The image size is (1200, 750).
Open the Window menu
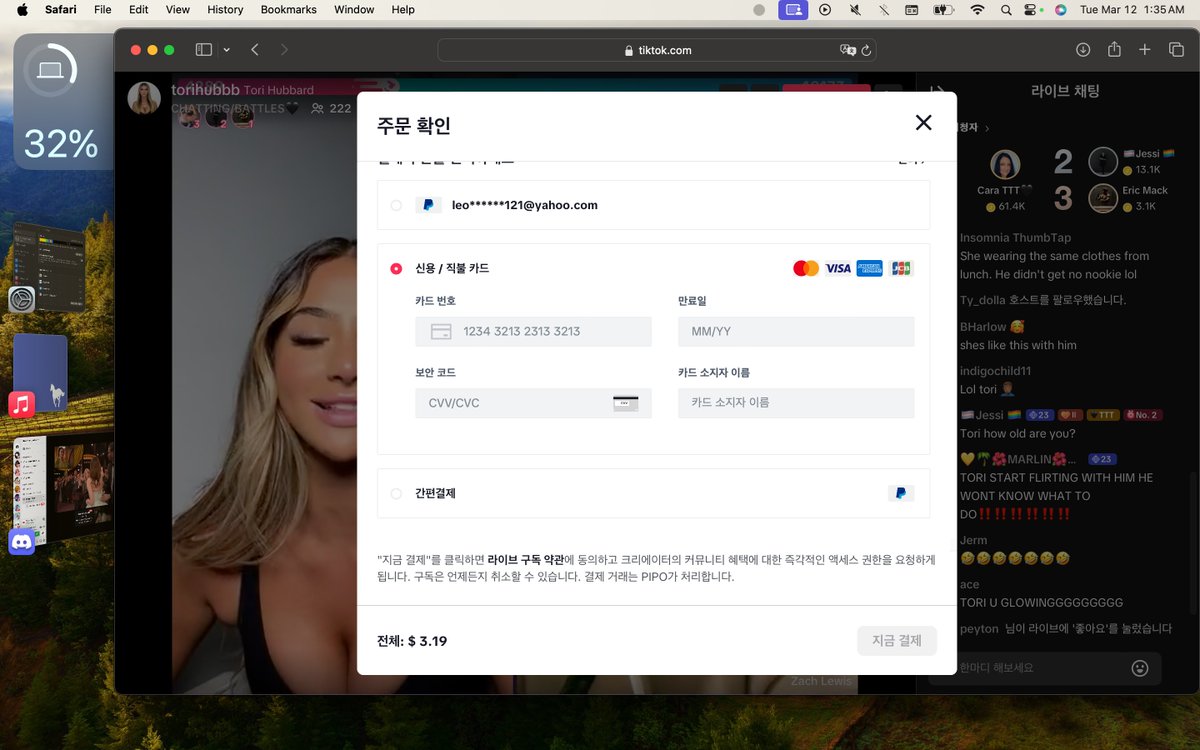point(354,9)
